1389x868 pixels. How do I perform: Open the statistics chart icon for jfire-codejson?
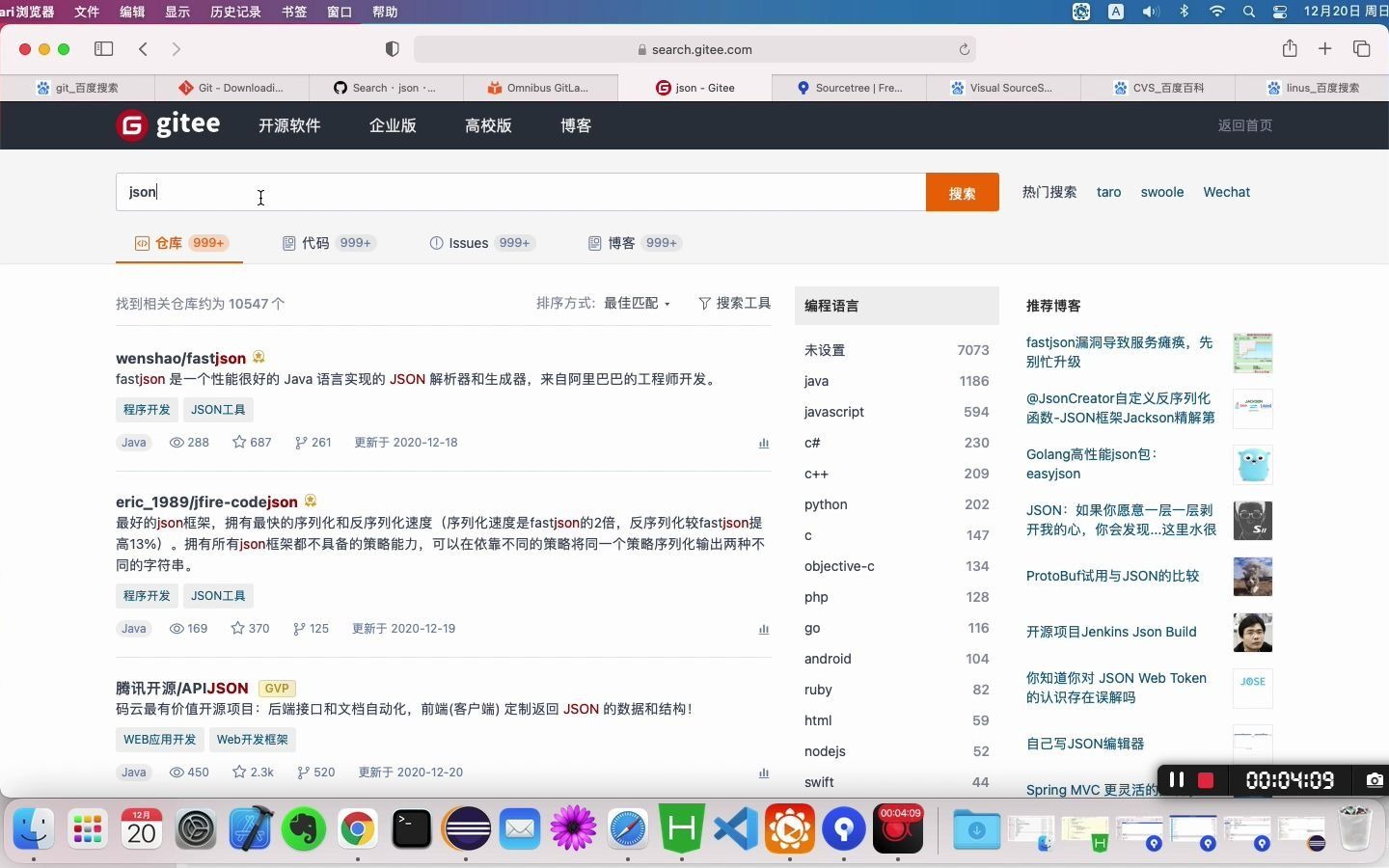[764, 629]
